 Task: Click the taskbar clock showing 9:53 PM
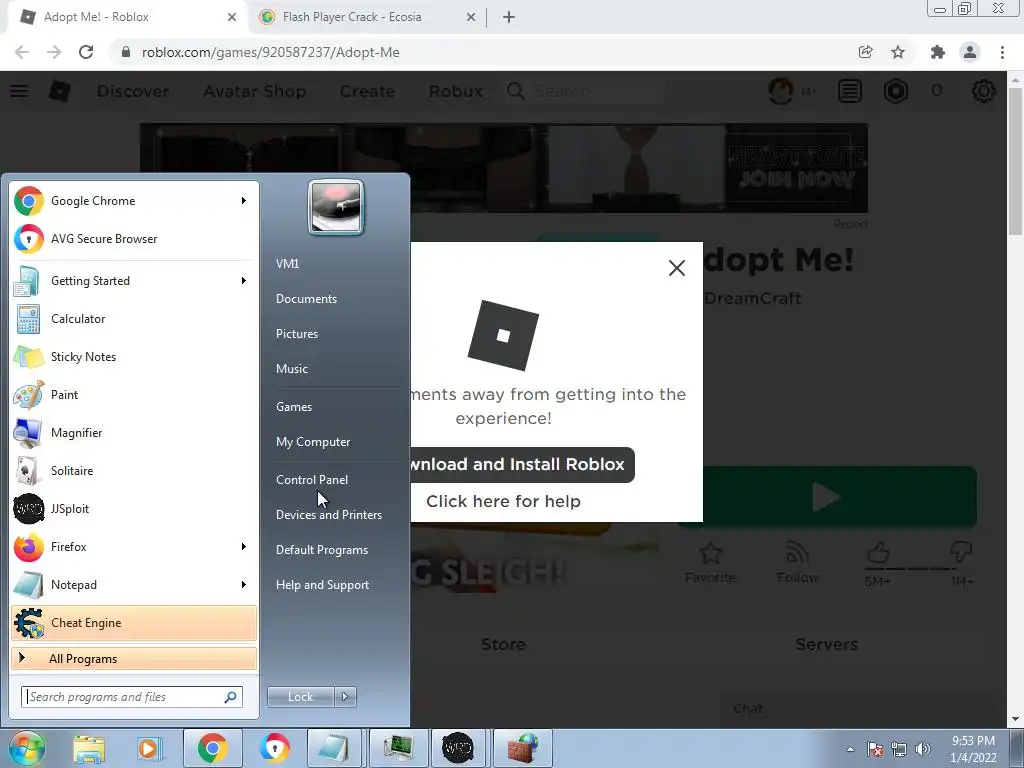(x=973, y=749)
